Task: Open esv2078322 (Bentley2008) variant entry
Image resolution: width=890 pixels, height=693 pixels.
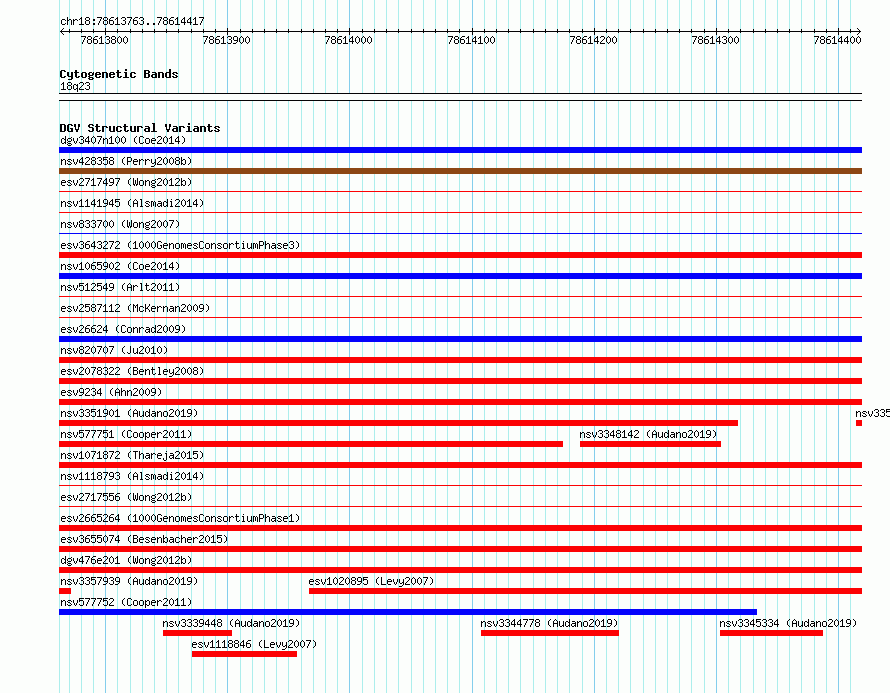Action: pyautogui.click(x=132, y=371)
